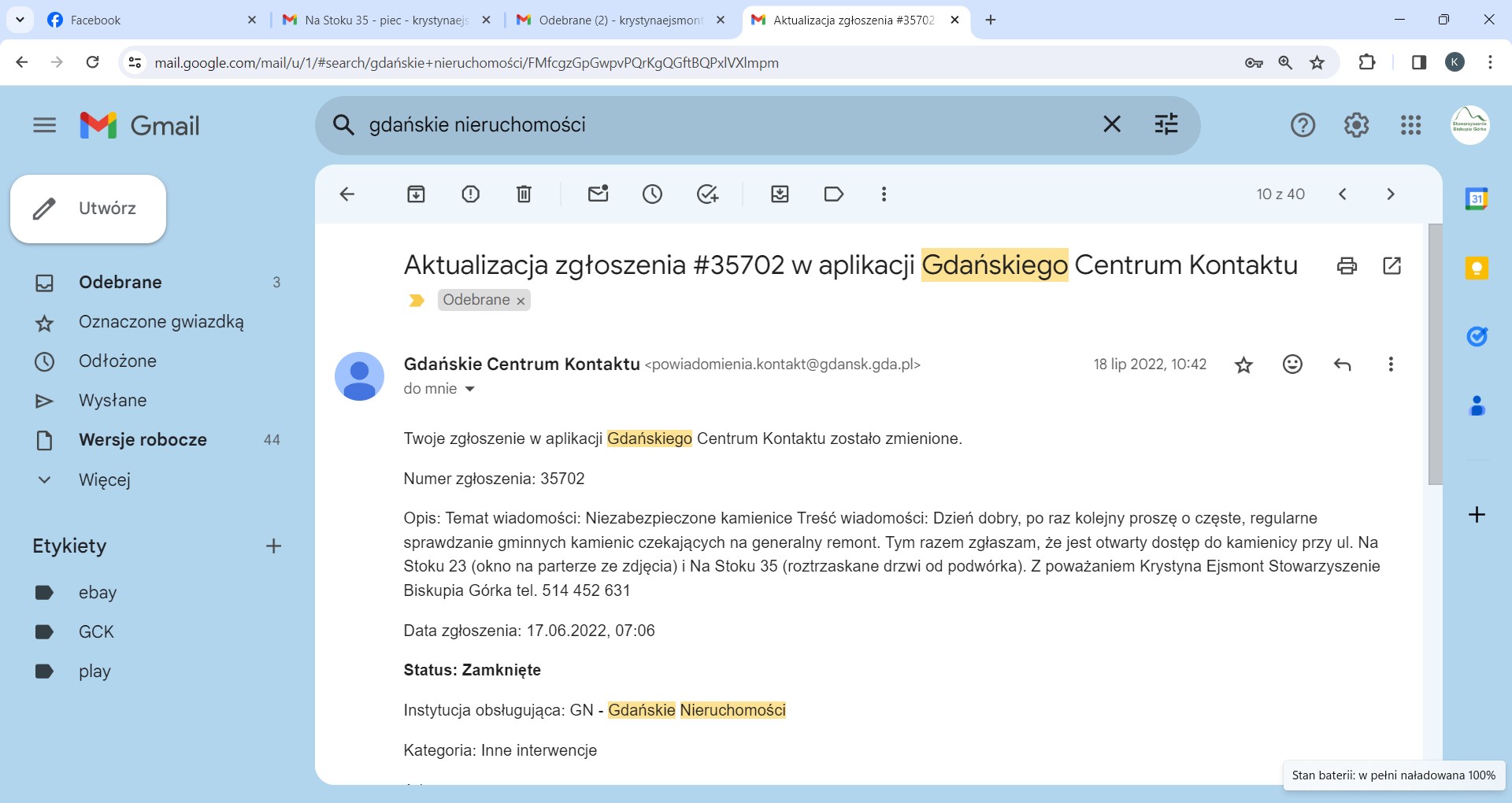Click the email's vertical scrollbar

(1435, 354)
